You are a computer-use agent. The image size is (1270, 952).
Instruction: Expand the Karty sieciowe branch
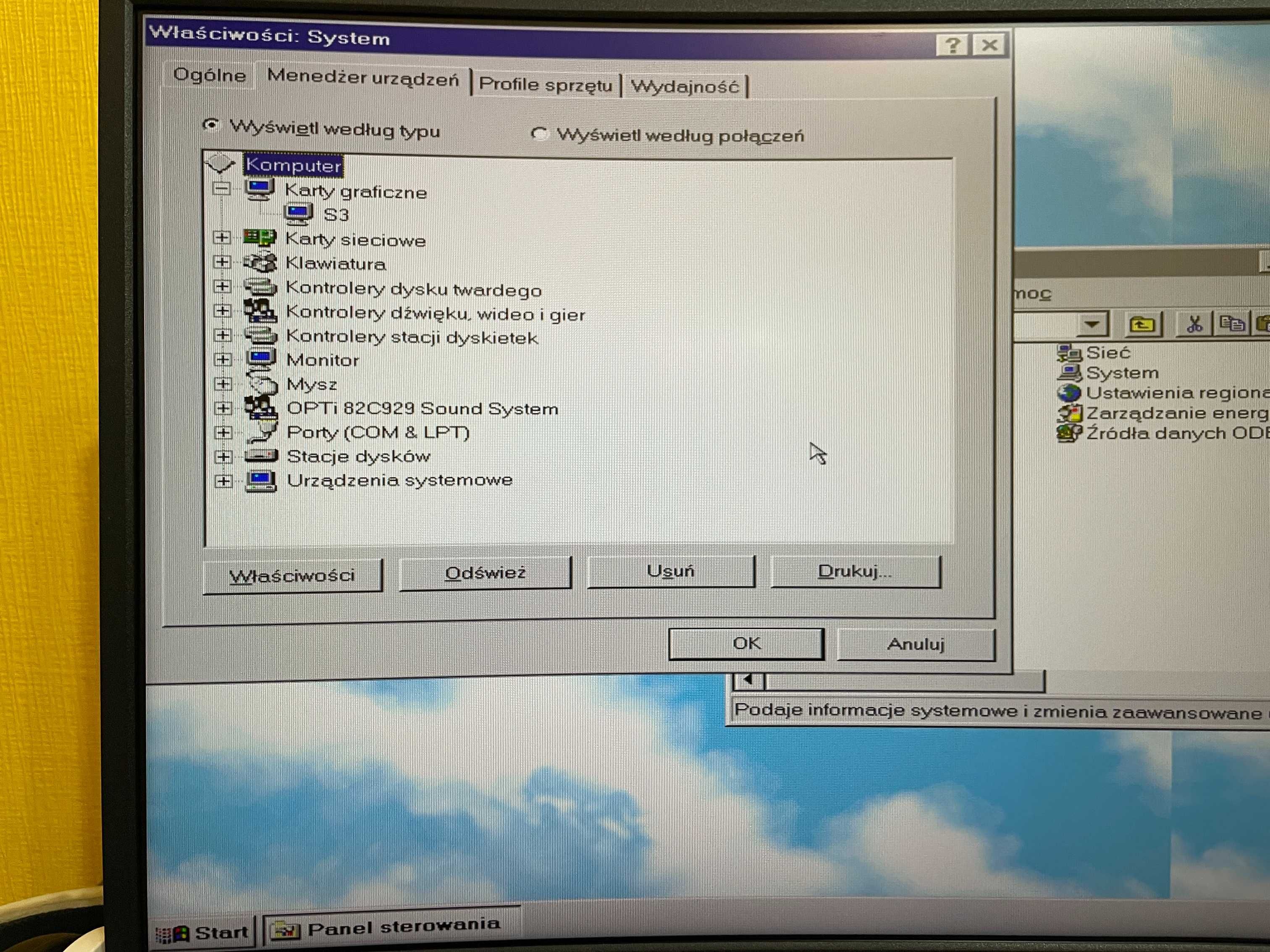pyautogui.click(x=222, y=237)
